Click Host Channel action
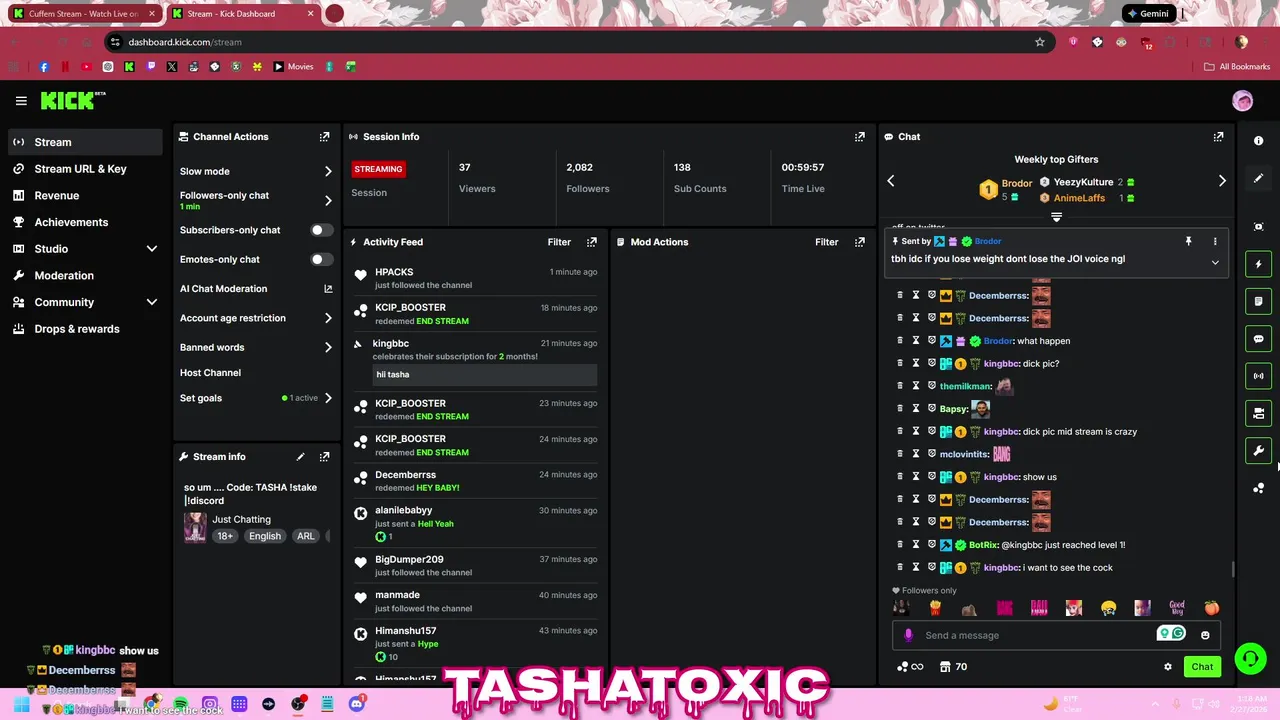This screenshot has height=720, width=1280. [210, 373]
